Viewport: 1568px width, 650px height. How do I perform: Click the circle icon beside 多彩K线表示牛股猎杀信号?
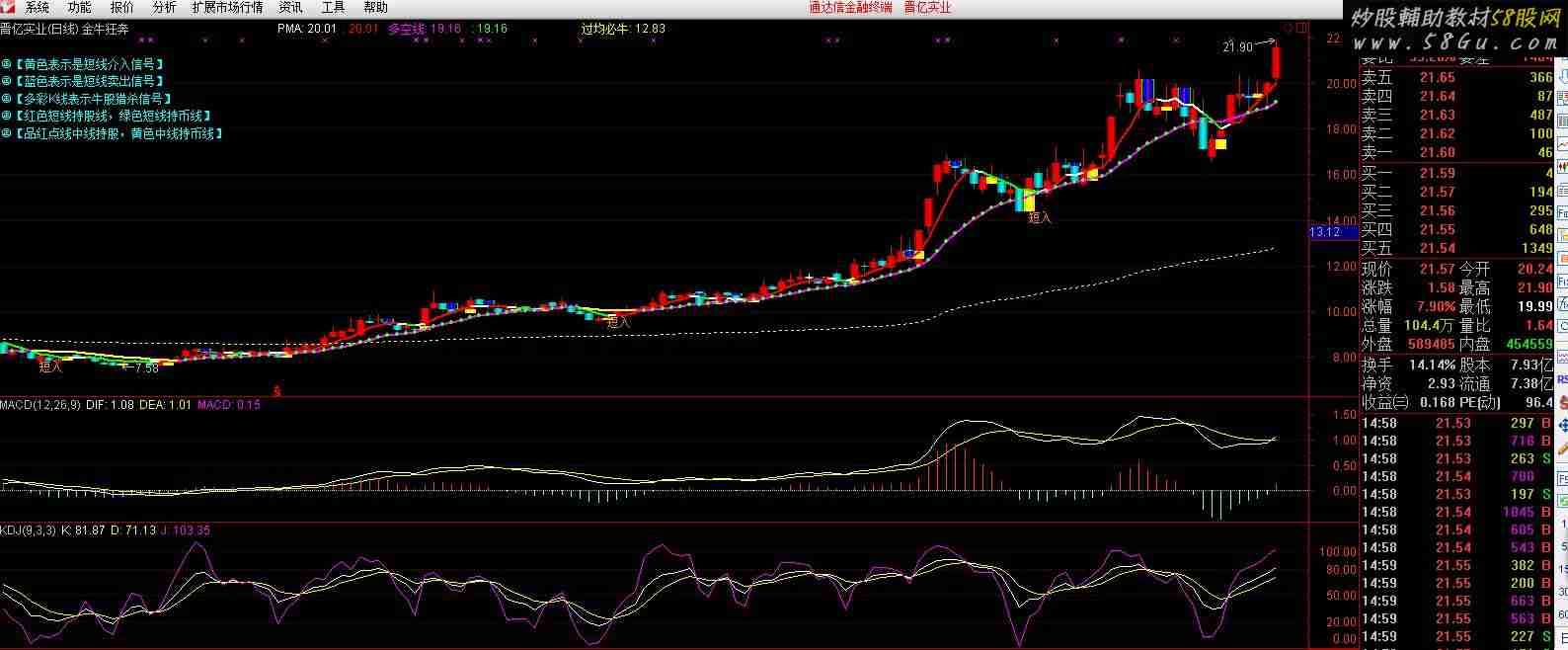pyautogui.click(x=6, y=99)
